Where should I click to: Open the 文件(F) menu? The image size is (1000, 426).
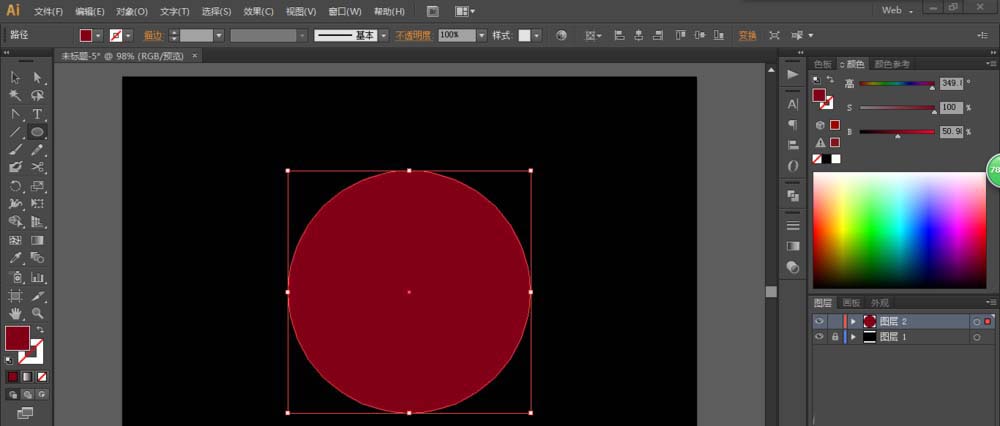[x=48, y=11]
